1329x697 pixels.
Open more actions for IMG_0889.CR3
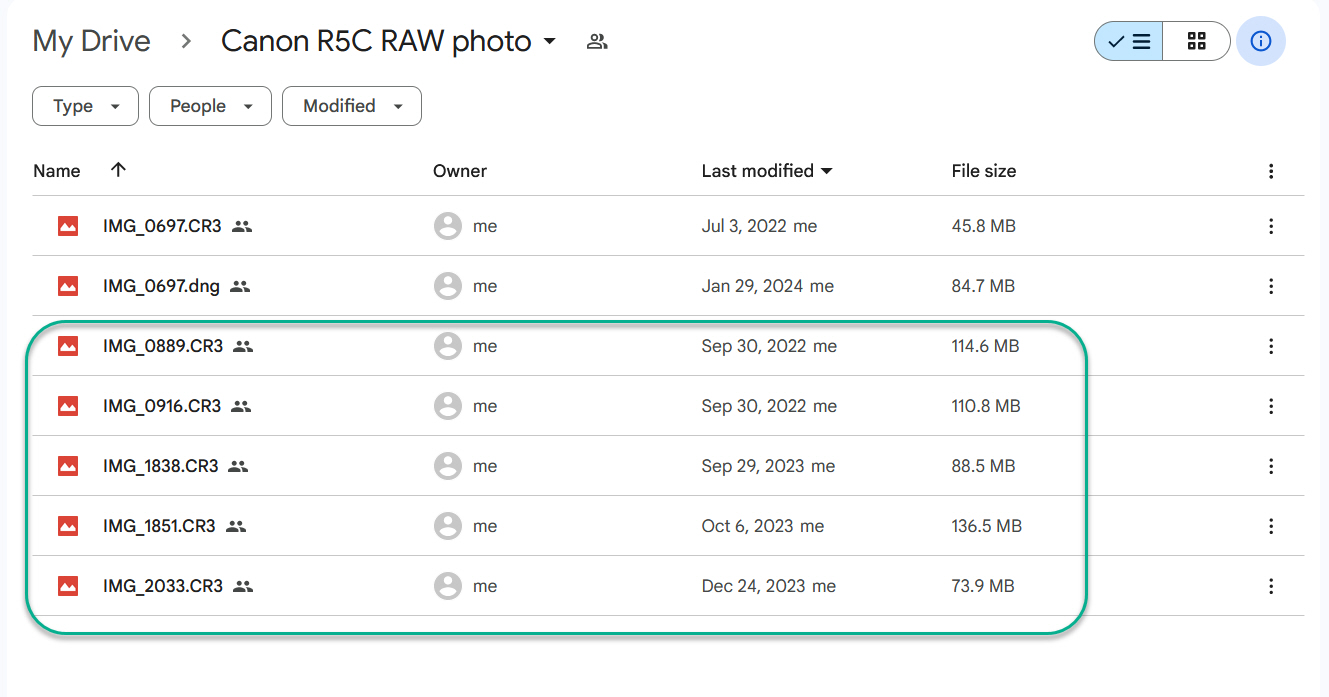pos(1271,346)
